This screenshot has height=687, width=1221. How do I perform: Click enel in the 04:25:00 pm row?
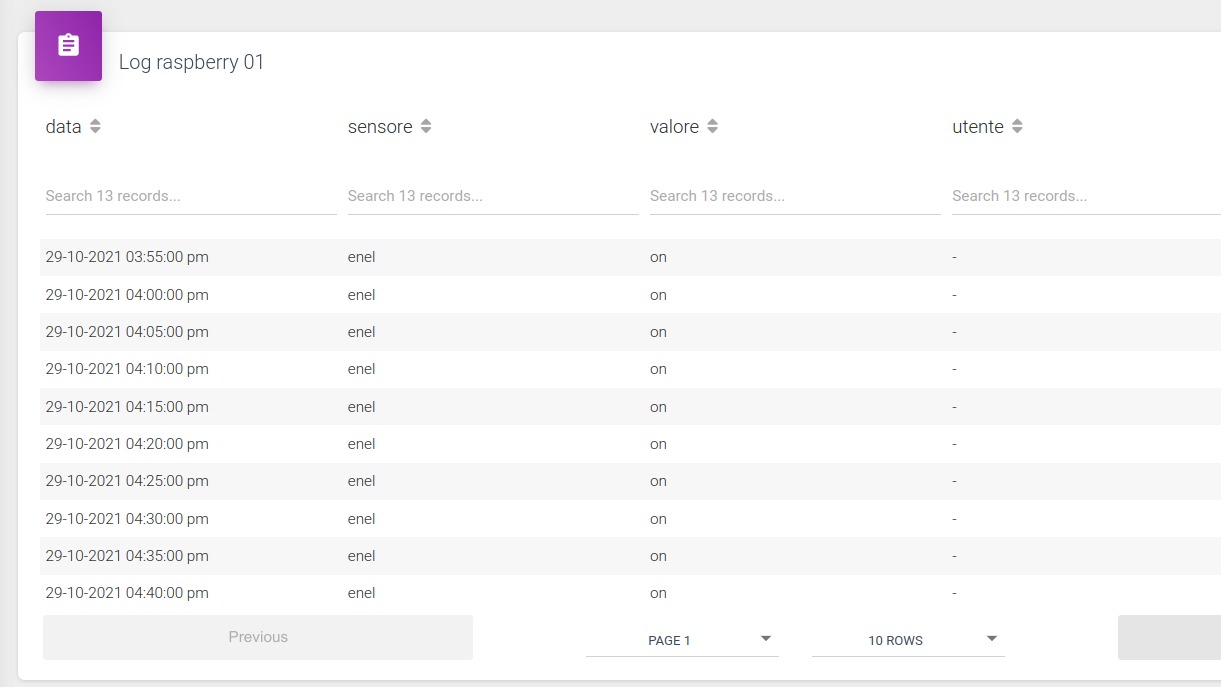click(x=361, y=481)
